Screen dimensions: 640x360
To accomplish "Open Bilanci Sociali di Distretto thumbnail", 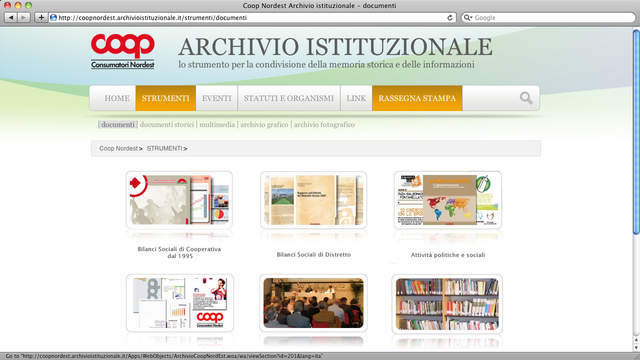I will (x=313, y=200).
